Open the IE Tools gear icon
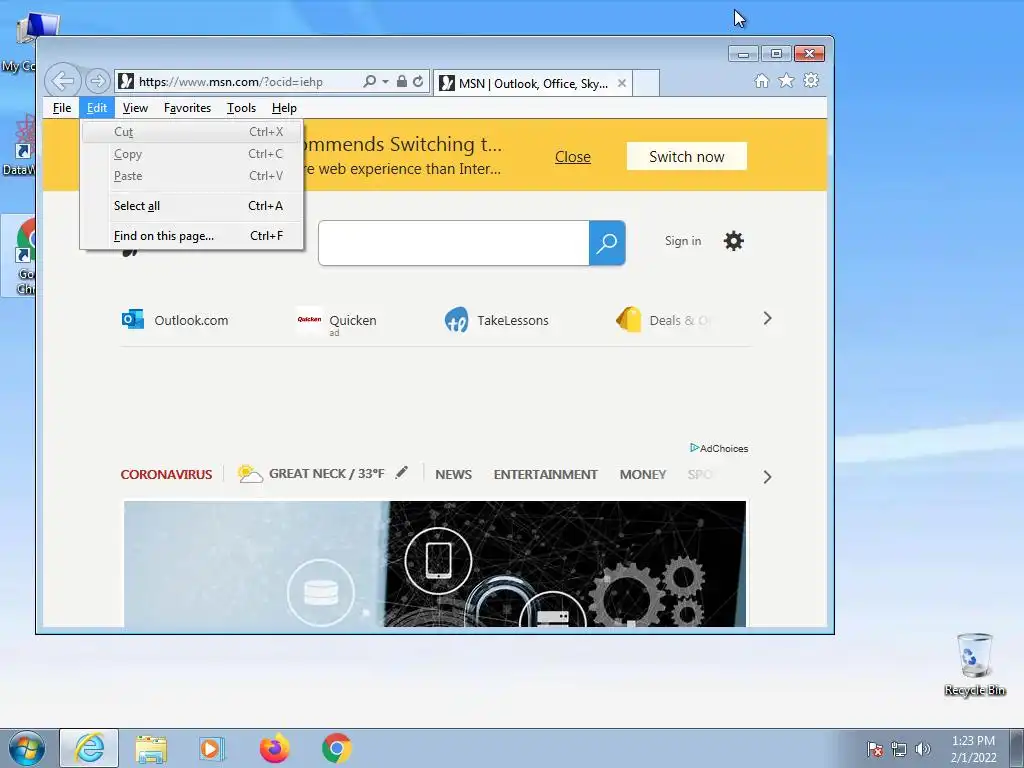The width and height of the screenshot is (1024, 768). point(811,80)
